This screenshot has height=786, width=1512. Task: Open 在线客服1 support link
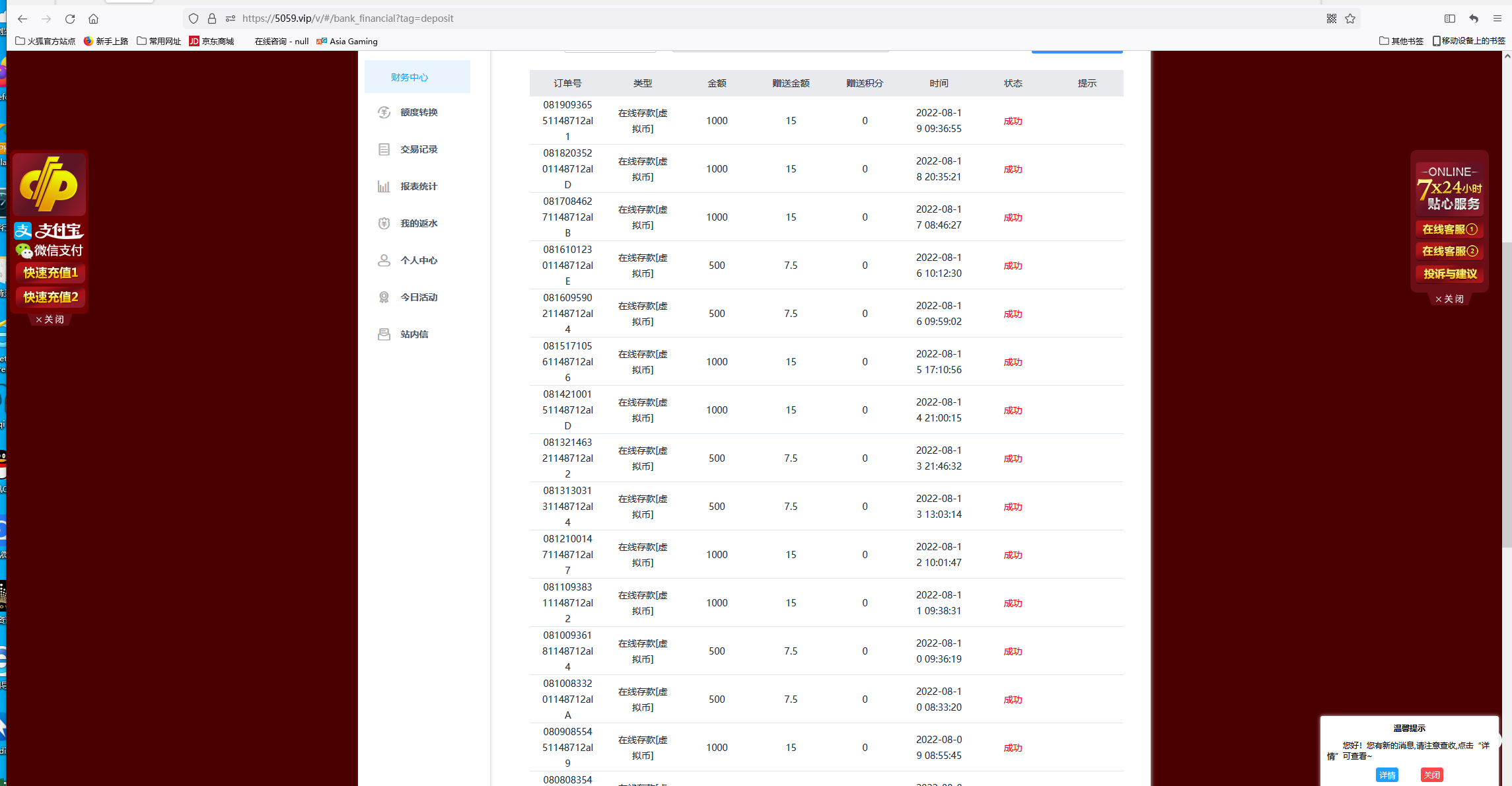(1449, 229)
